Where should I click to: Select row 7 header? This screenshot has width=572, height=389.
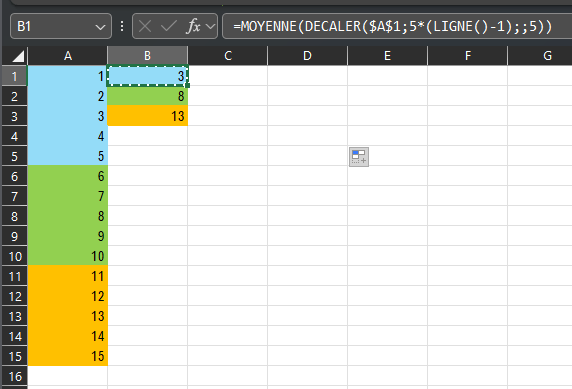(x=14, y=196)
